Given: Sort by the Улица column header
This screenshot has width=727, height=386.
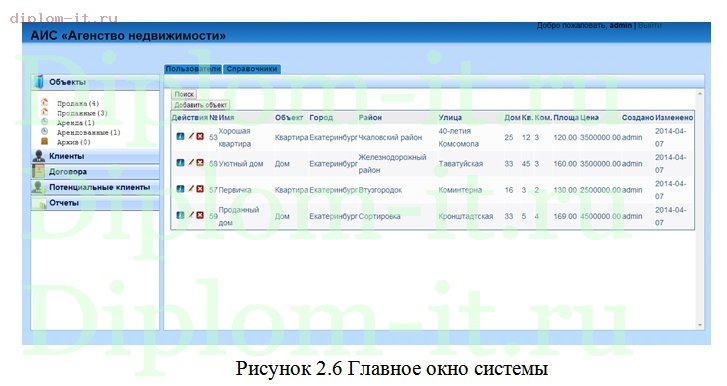Looking at the screenshot, I should 450,118.
